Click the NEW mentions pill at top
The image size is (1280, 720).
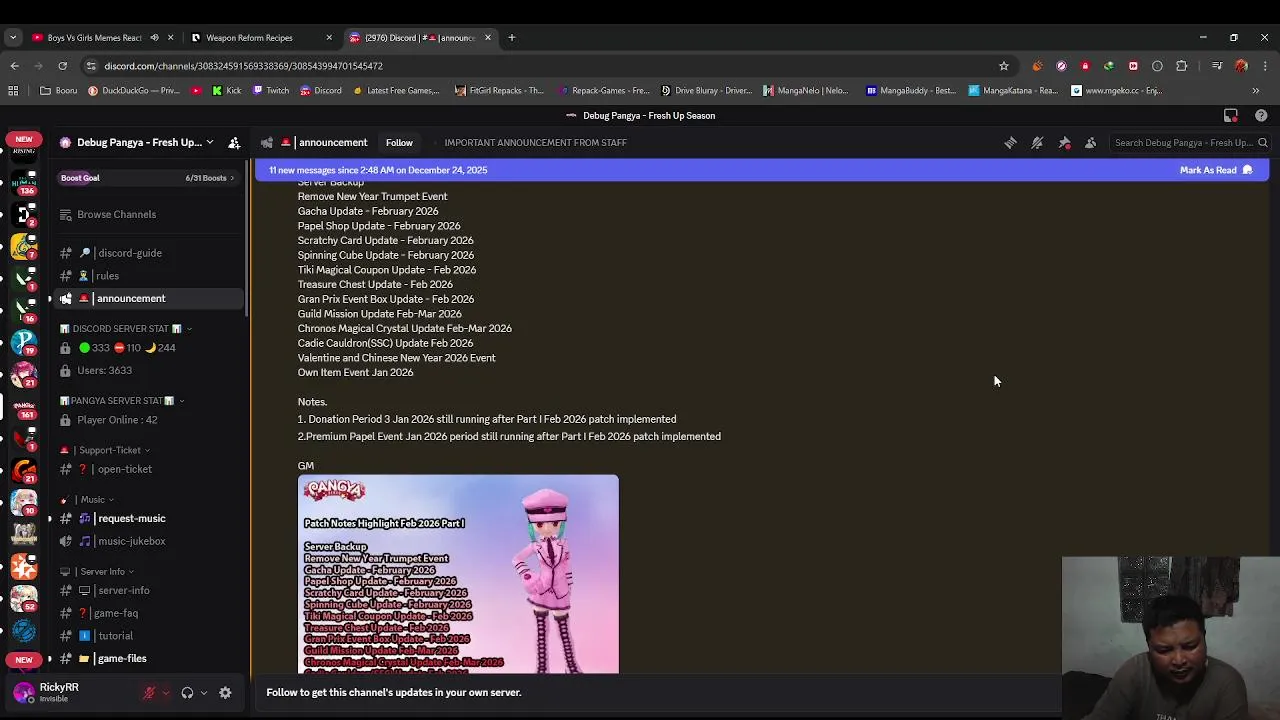click(24, 139)
